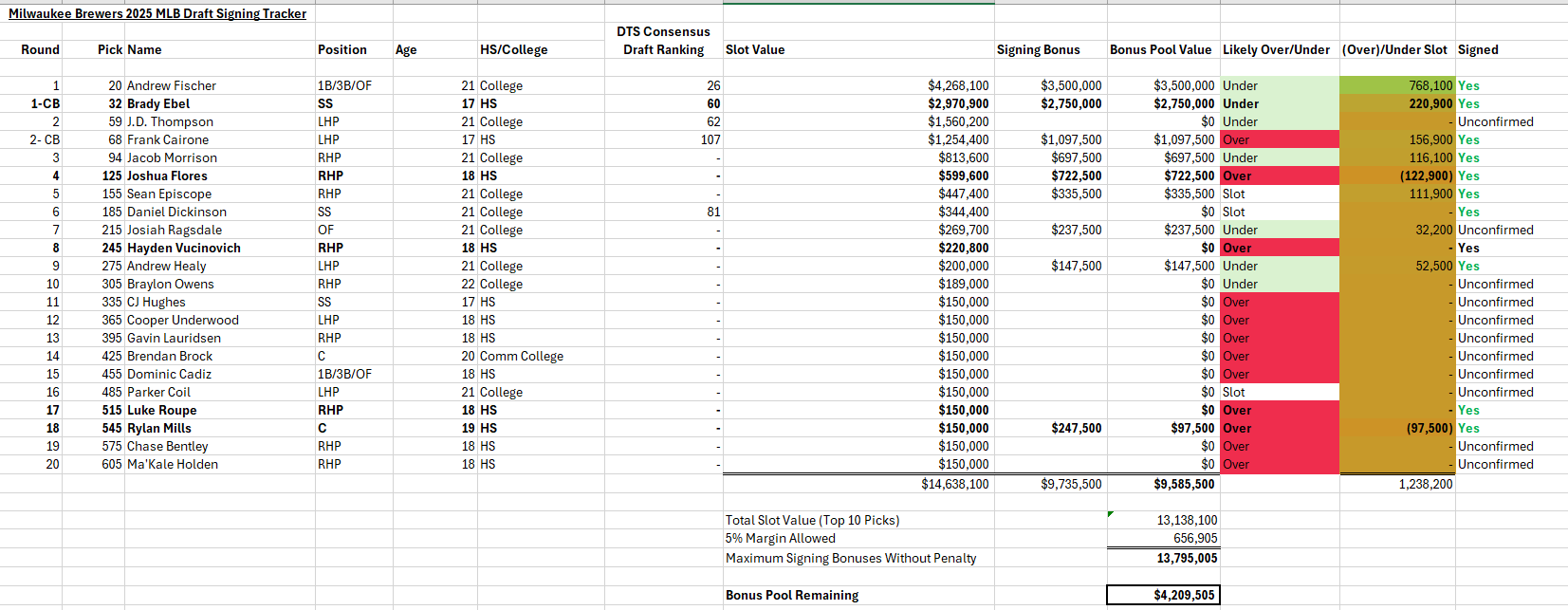This screenshot has height=610, width=1568.
Task: Click the red Over cell for Joshua Flores
Action: click(1278, 176)
